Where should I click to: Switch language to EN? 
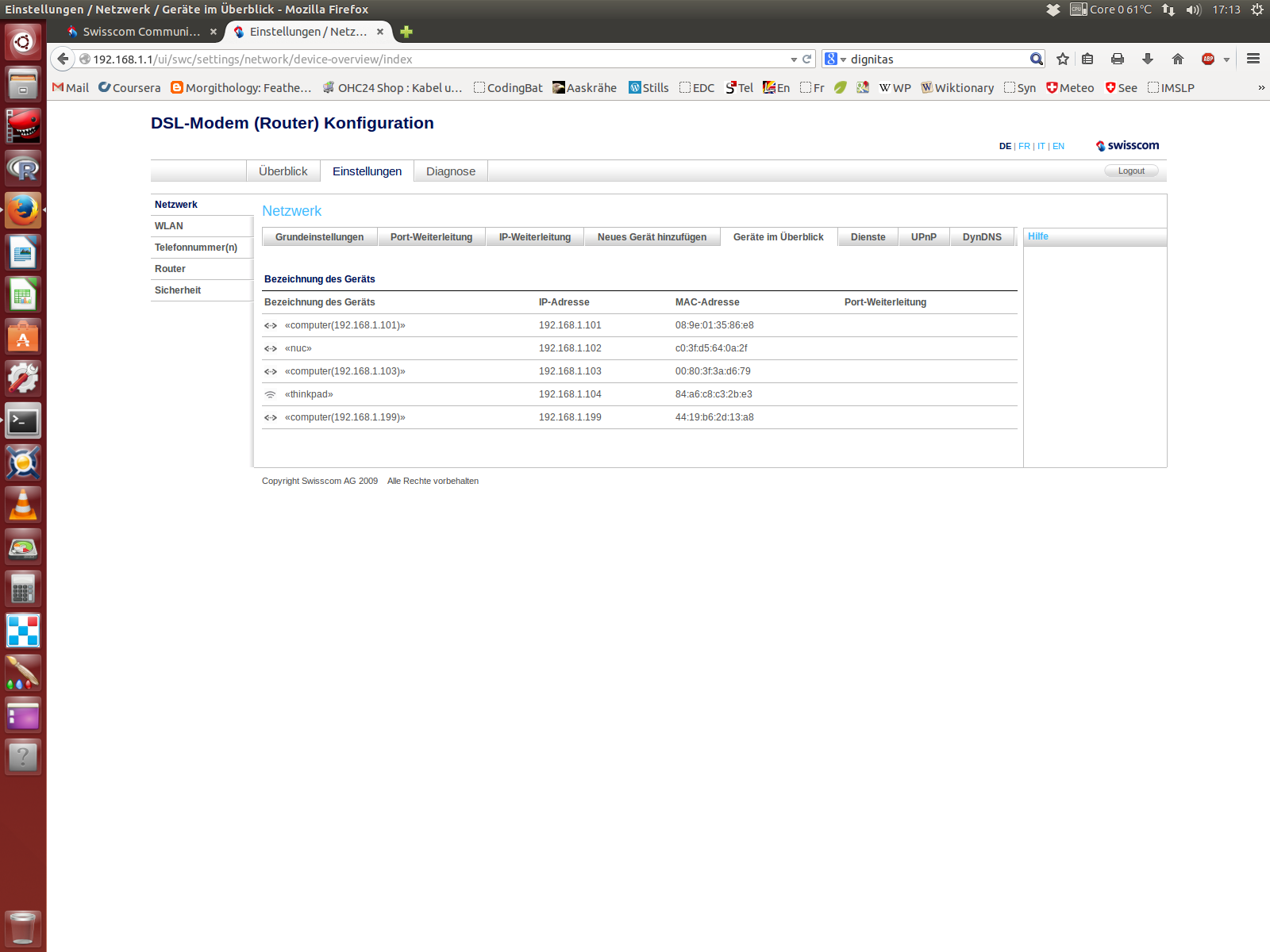[x=1058, y=146]
